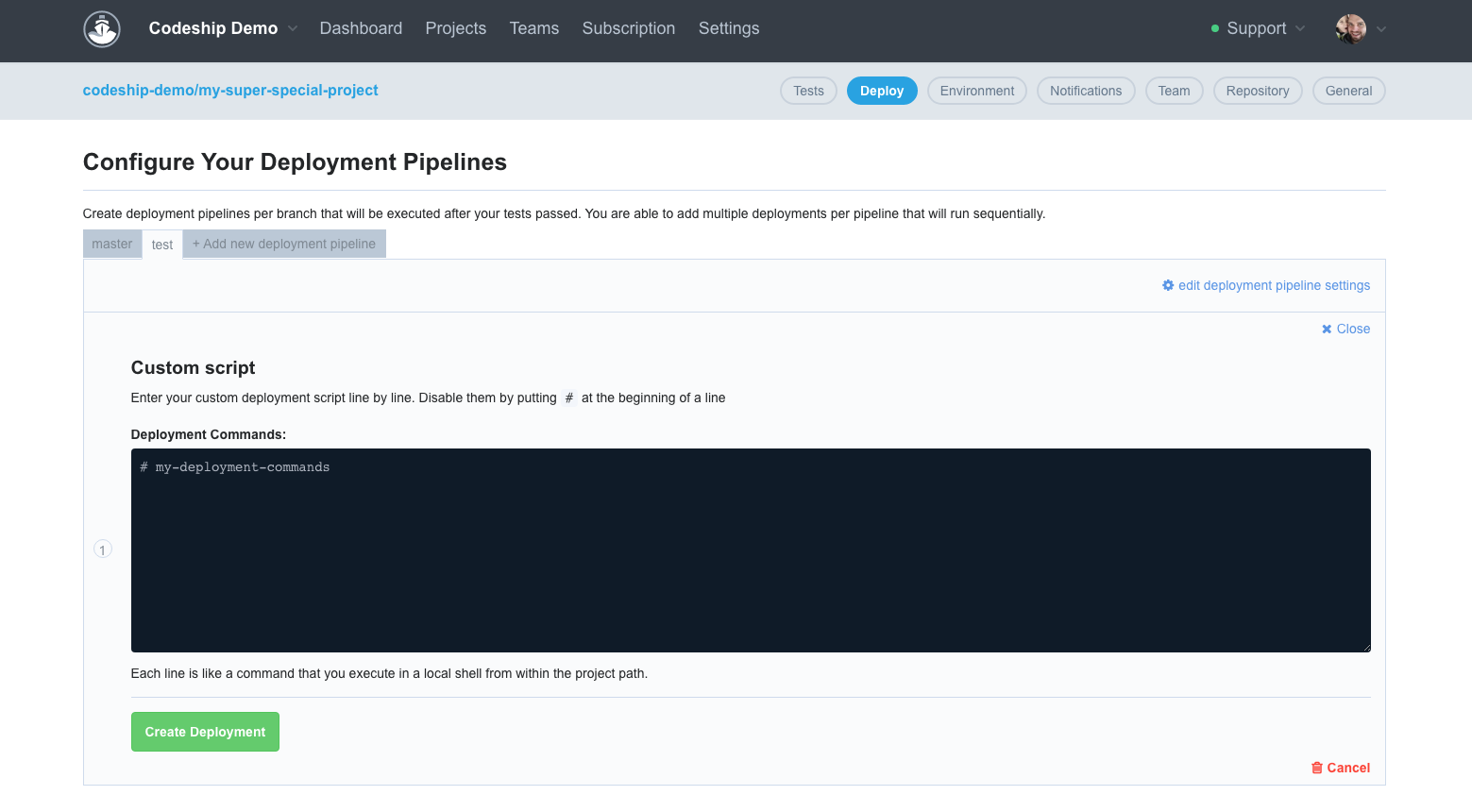Go to the Settings menu item

click(x=728, y=28)
